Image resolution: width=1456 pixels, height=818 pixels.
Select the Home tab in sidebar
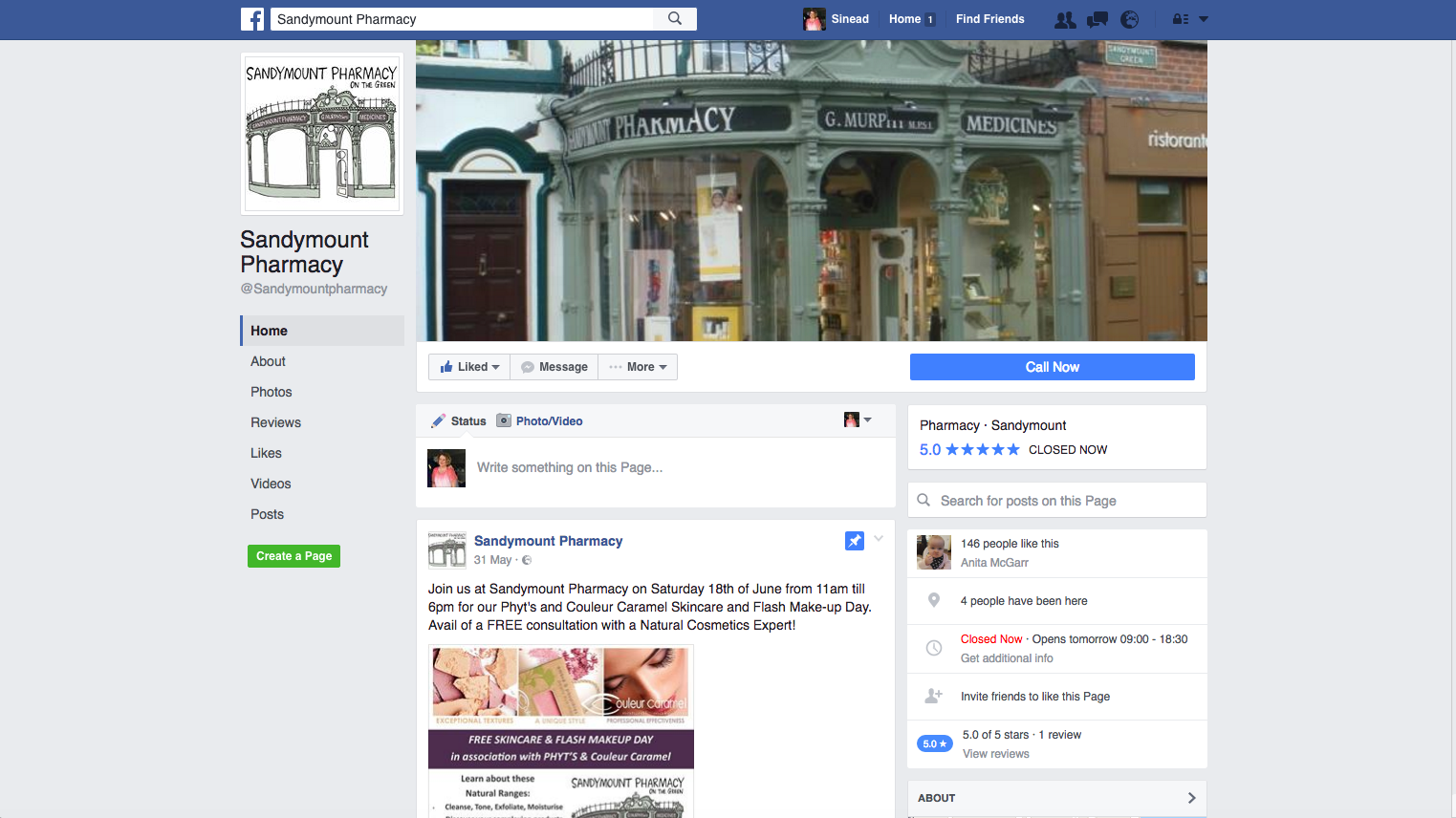[x=322, y=331]
